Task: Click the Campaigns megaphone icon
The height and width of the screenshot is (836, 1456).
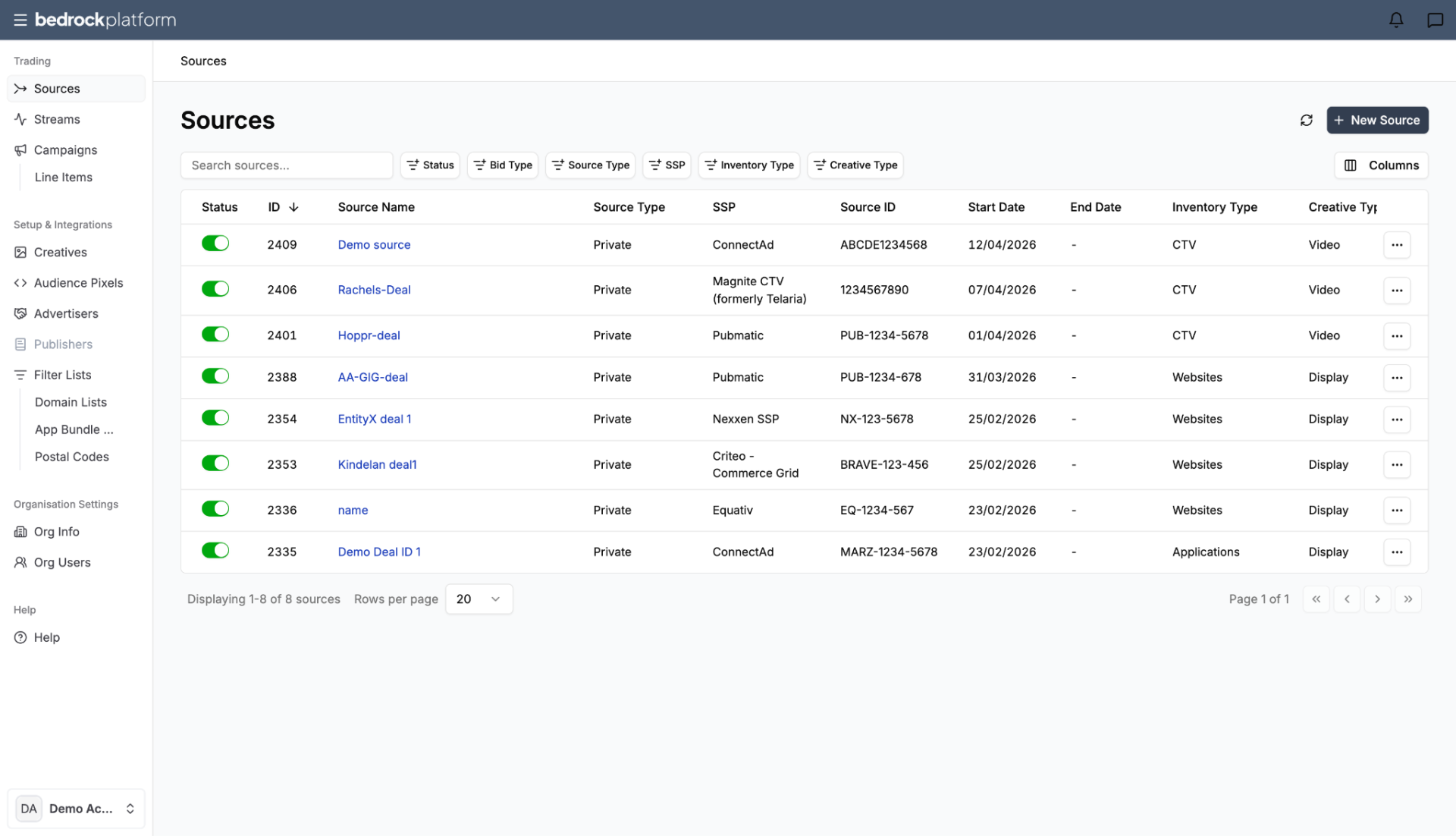Action: point(20,150)
